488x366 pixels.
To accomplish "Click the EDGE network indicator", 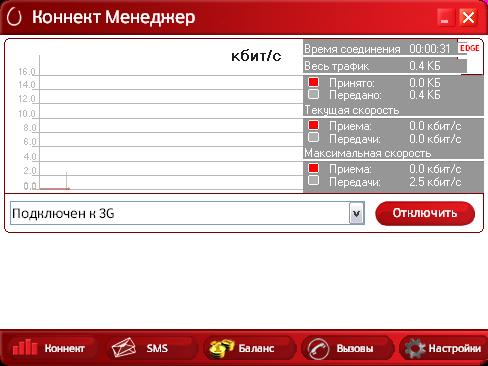I will coord(470,48).
